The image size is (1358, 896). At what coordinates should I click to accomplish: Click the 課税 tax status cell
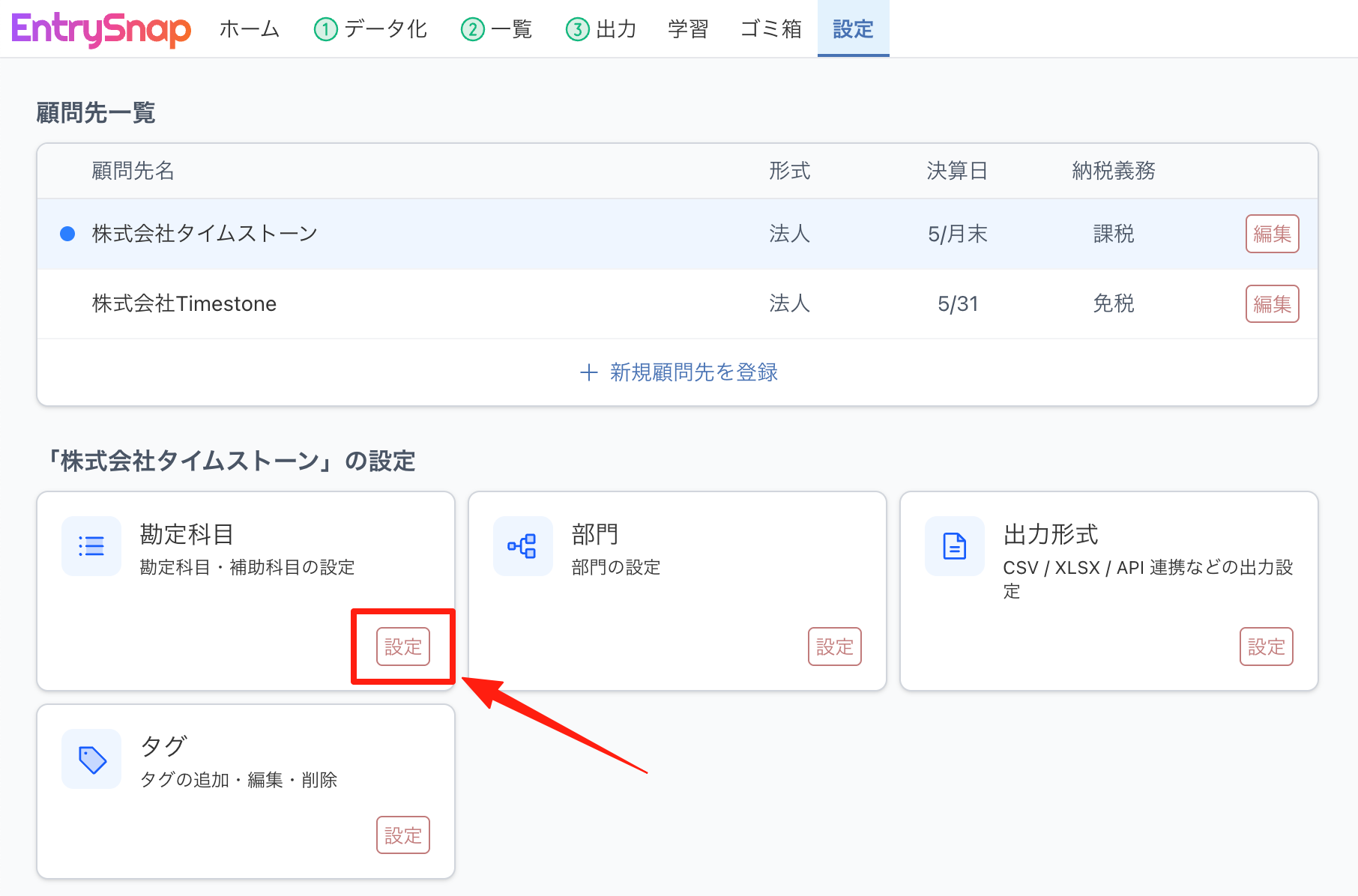pos(1114,234)
